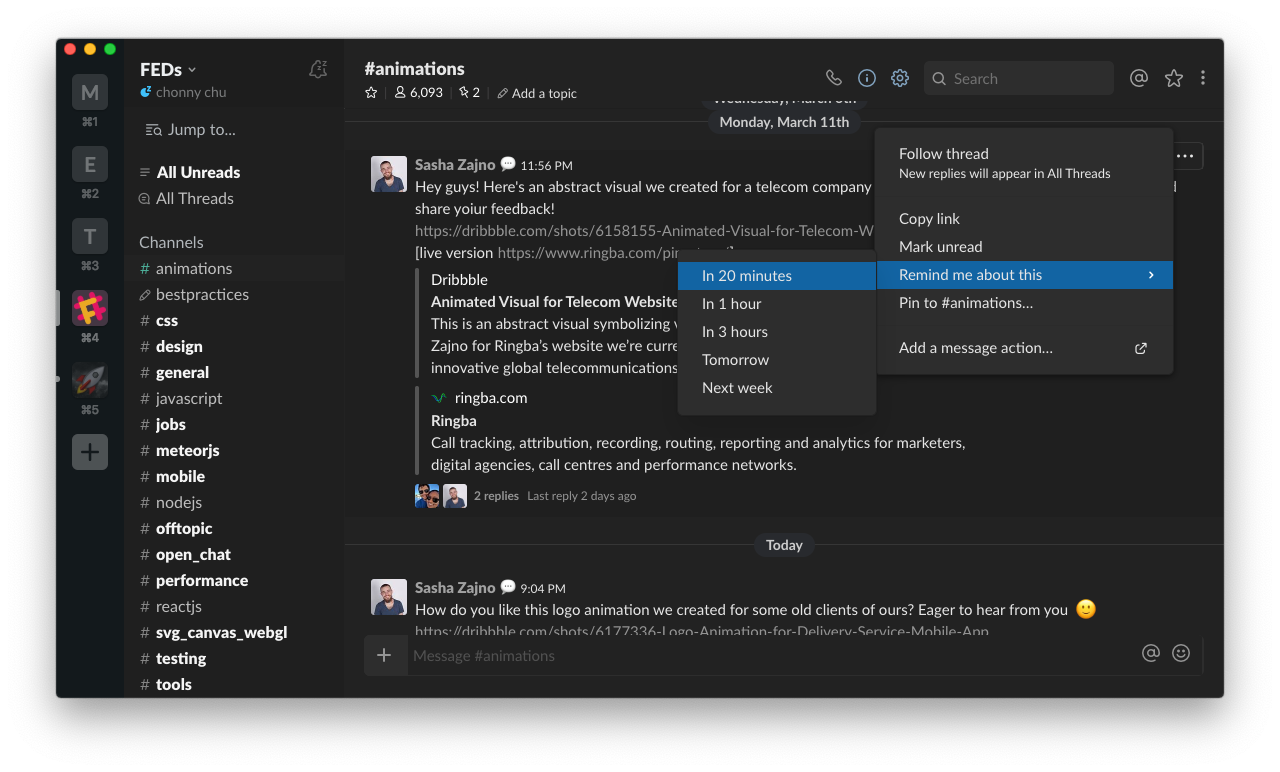Viewport: 1280px width, 772px height.
Task: Open the 2 replies thread
Action: click(496, 496)
